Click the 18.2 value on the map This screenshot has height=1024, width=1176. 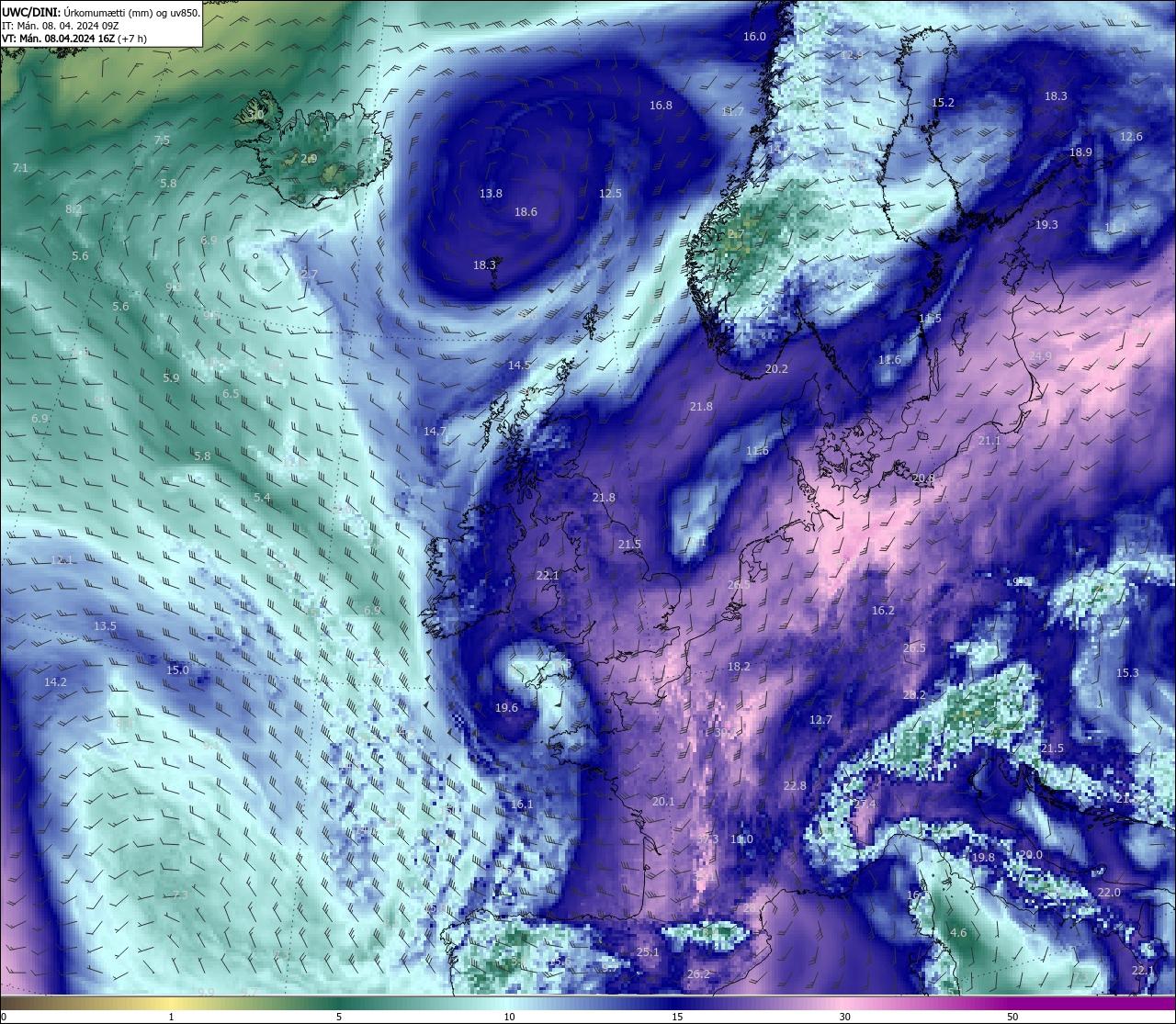(739, 667)
